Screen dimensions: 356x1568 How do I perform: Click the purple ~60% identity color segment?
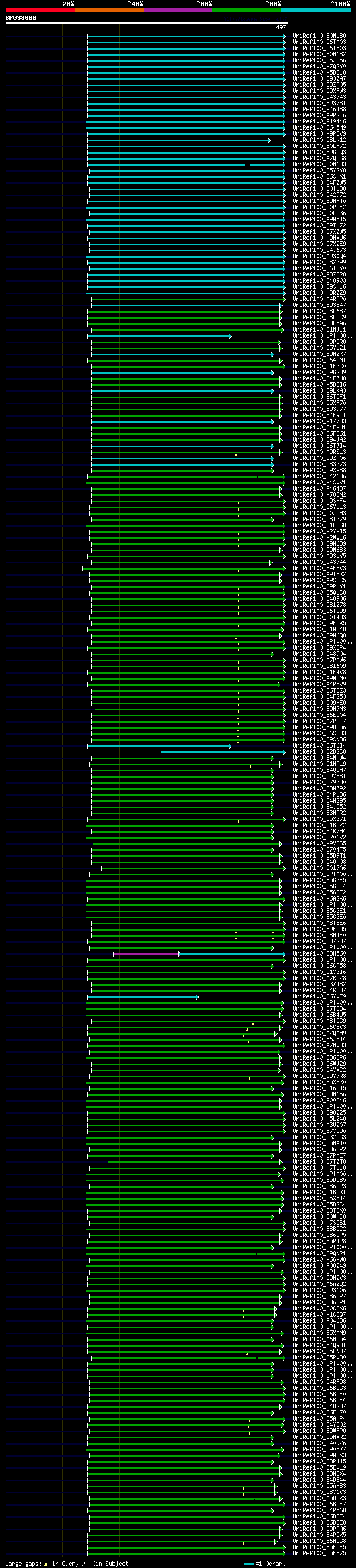179,10
